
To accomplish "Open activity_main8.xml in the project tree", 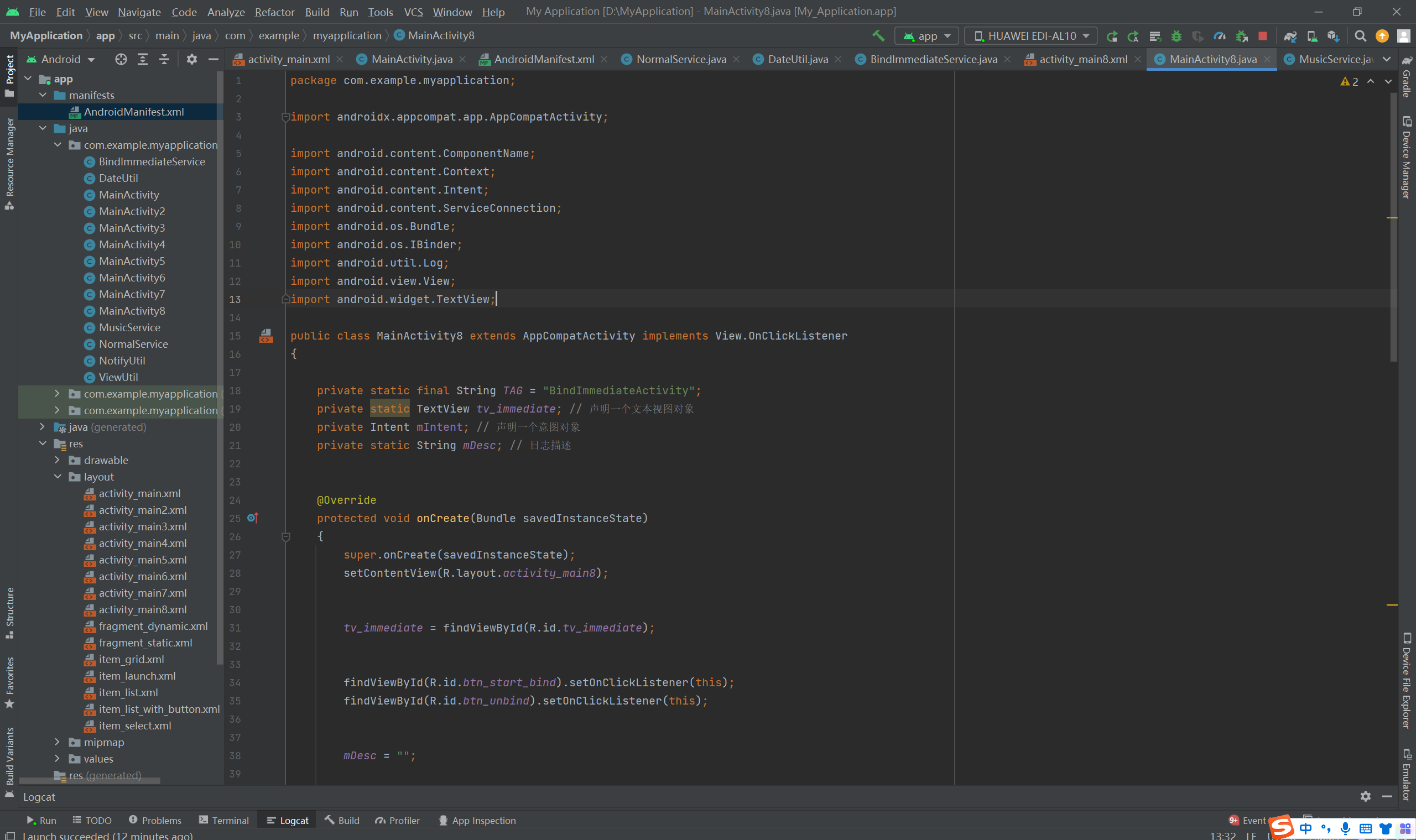I will (142, 609).
